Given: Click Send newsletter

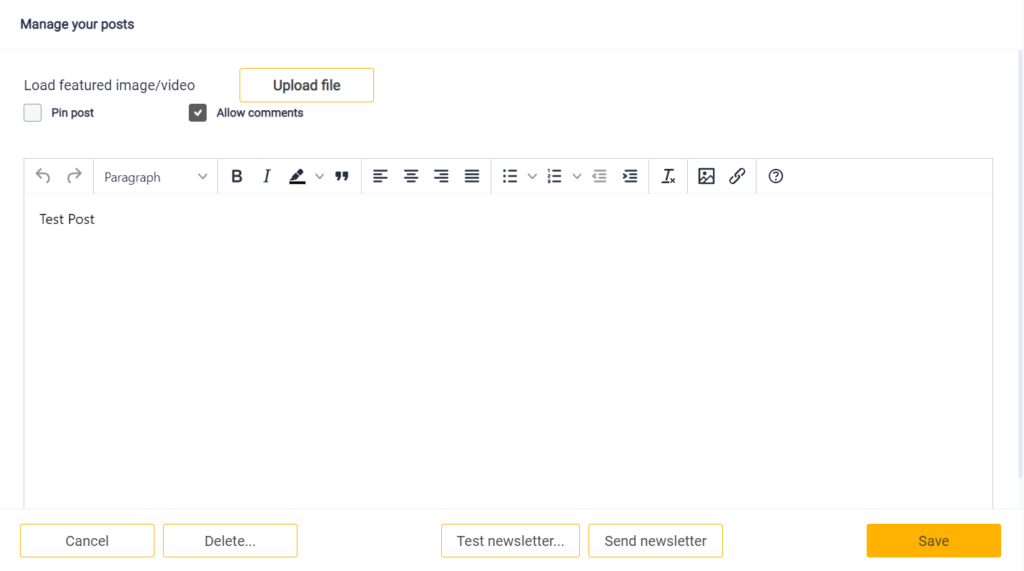Looking at the screenshot, I should coord(655,541).
